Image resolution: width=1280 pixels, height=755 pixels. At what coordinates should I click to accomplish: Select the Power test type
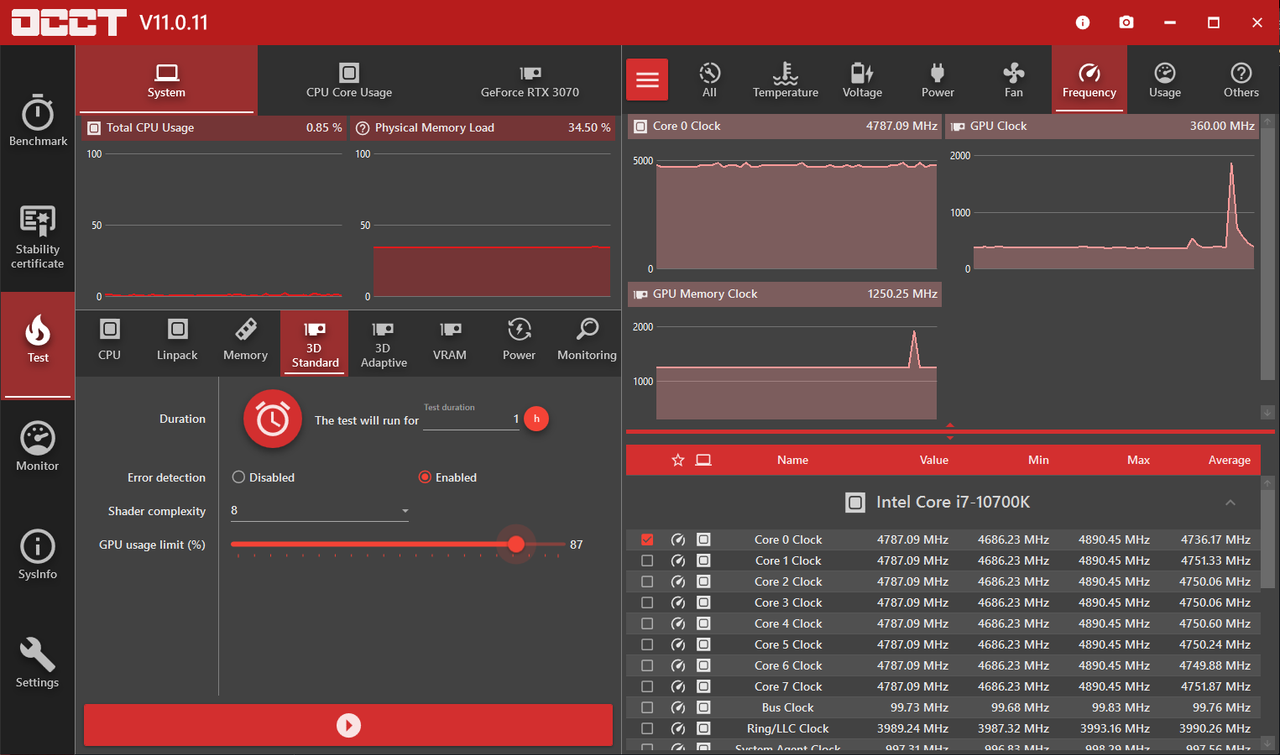click(519, 340)
